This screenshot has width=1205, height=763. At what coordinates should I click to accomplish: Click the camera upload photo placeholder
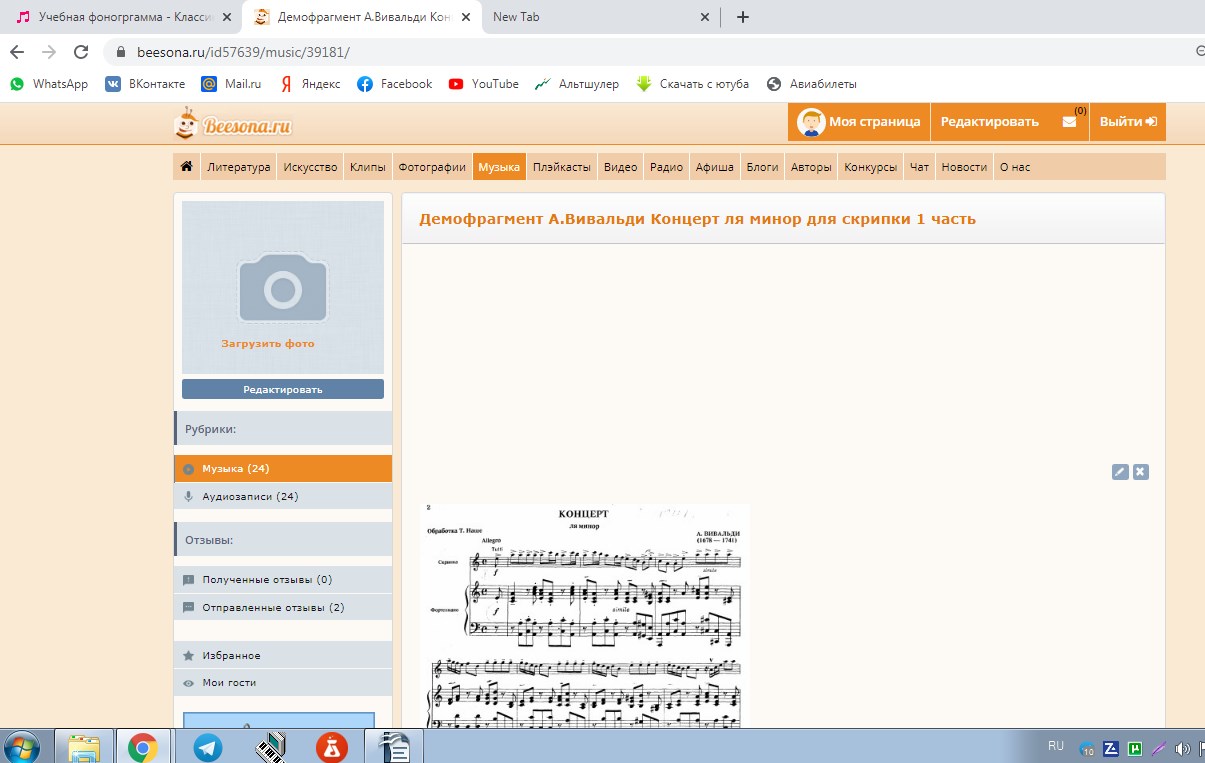click(x=283, y=288)
